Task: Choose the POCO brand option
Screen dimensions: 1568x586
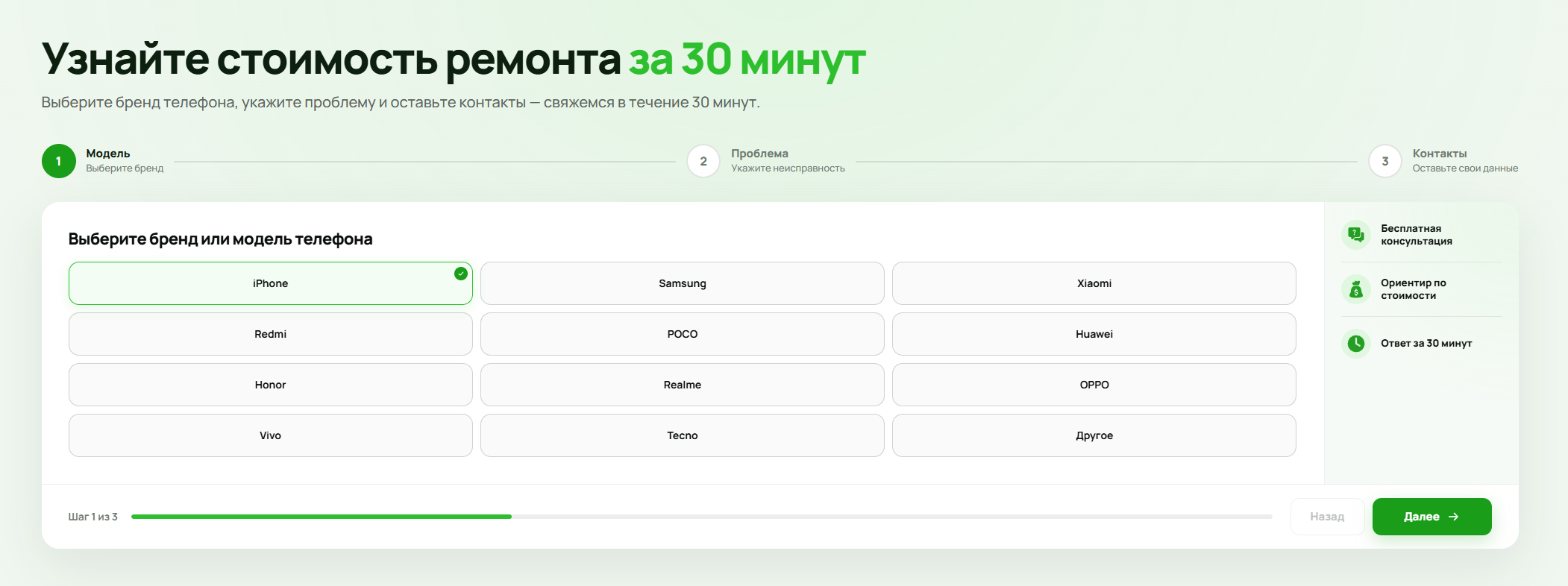Action: 682,334
